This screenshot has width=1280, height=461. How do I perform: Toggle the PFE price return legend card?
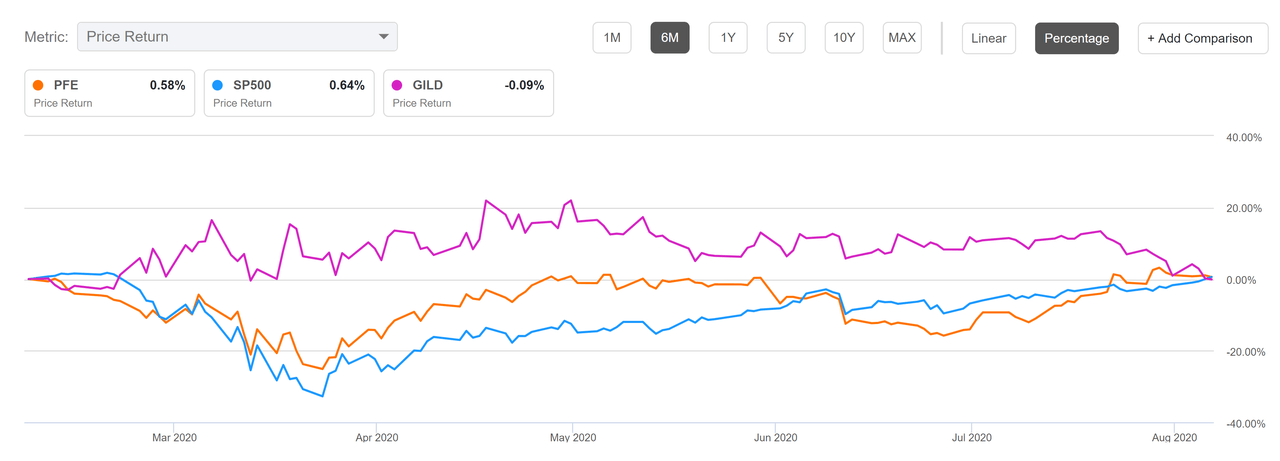click(x=110, y=93)
